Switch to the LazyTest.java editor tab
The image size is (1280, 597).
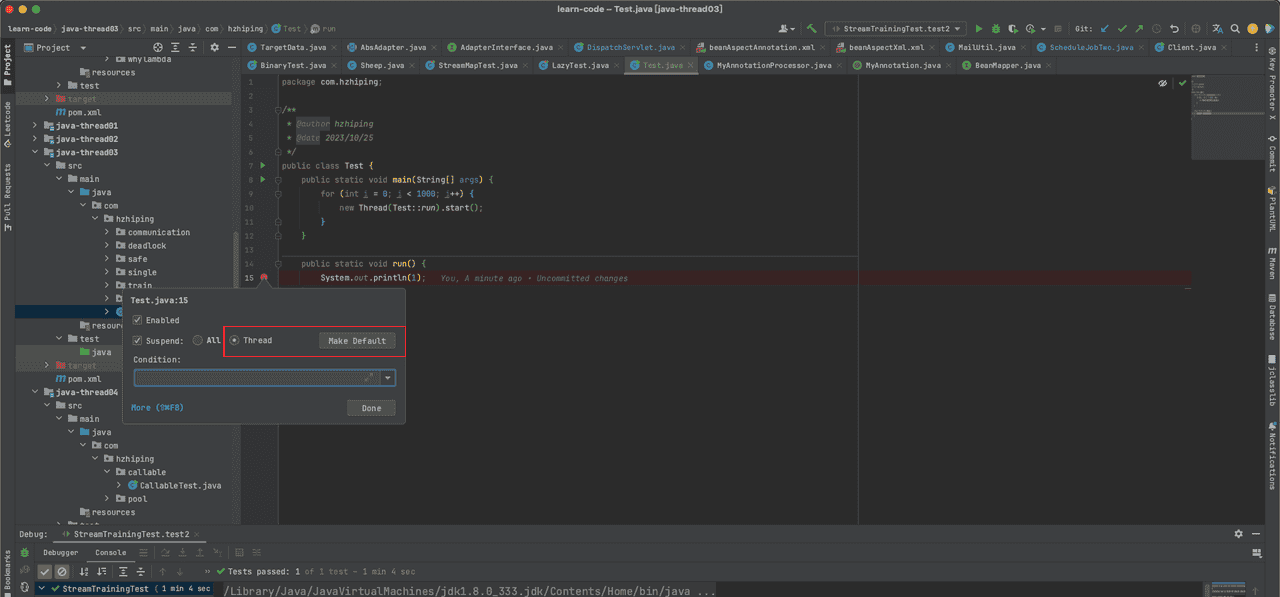(x=579, y=65)
